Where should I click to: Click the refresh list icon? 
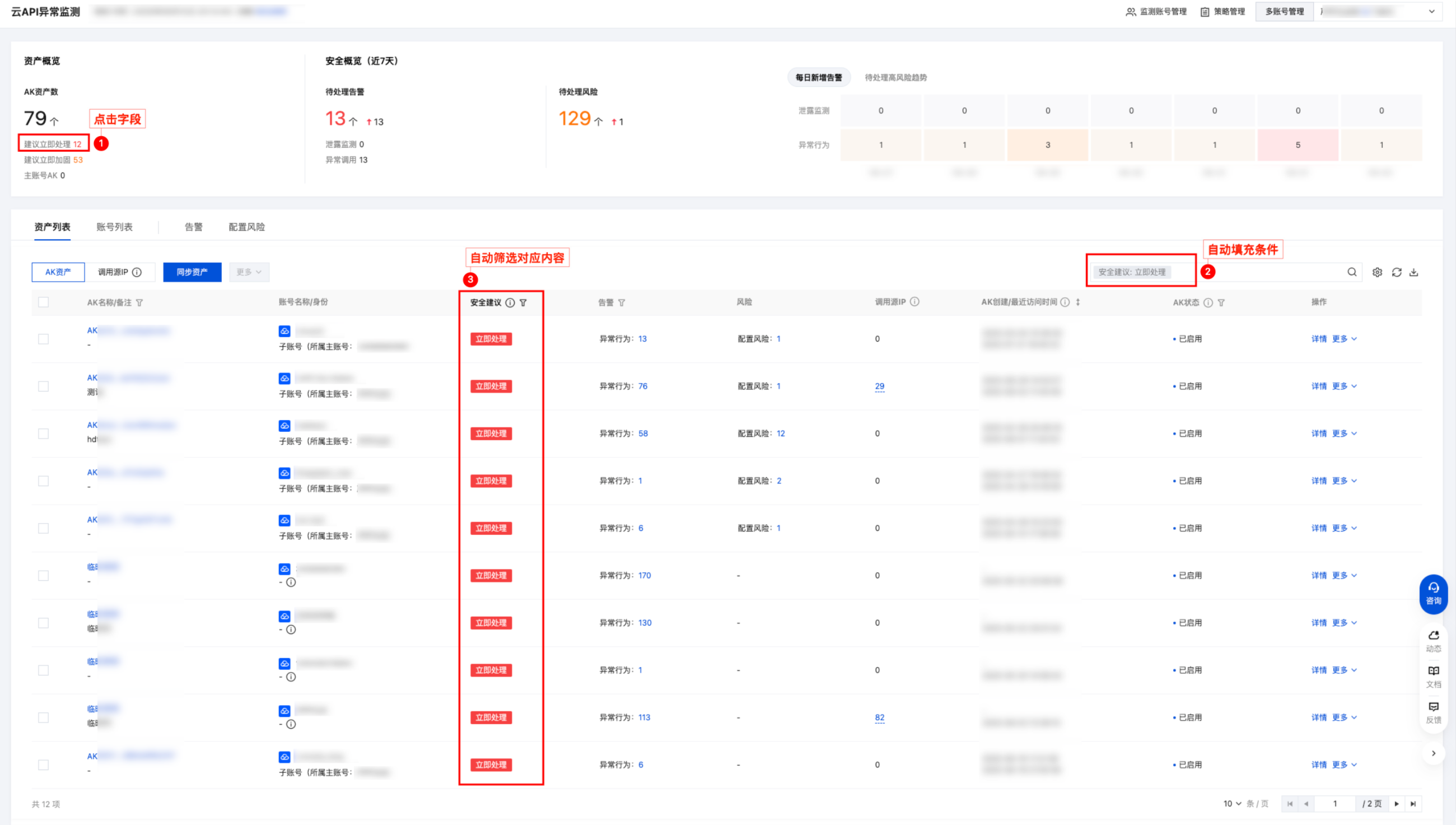(1397, 272)
